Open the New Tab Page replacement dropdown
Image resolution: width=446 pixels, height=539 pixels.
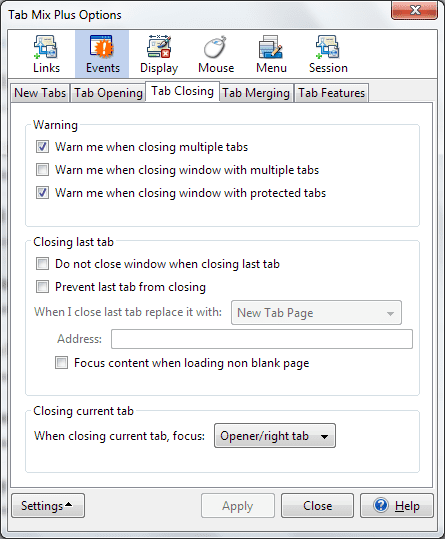pos(316,312)
